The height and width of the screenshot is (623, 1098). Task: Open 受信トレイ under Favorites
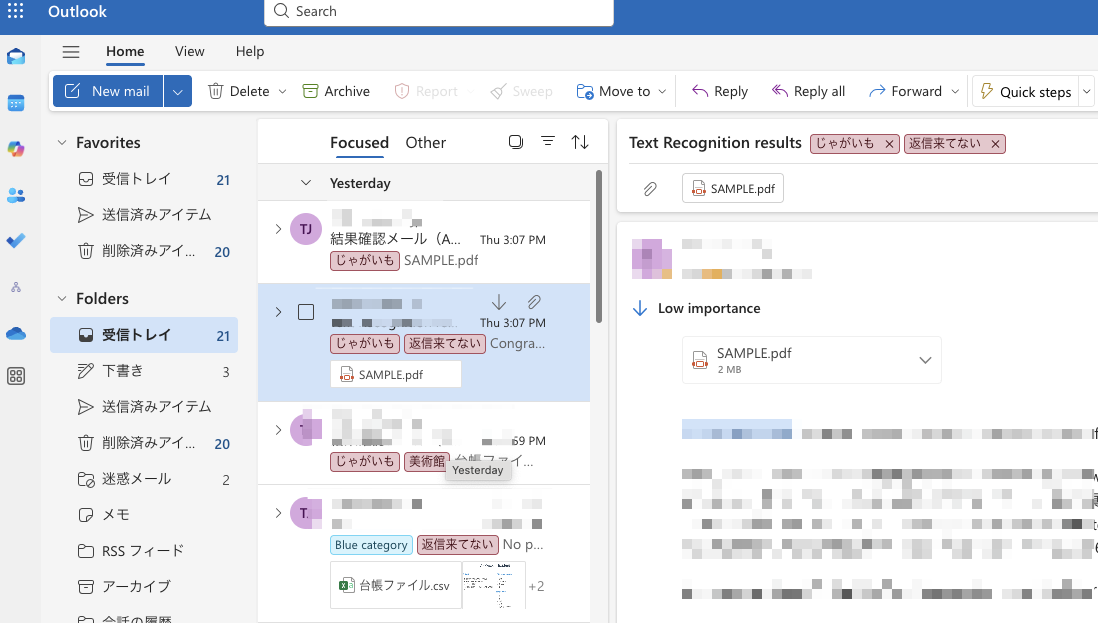(144, 179)
